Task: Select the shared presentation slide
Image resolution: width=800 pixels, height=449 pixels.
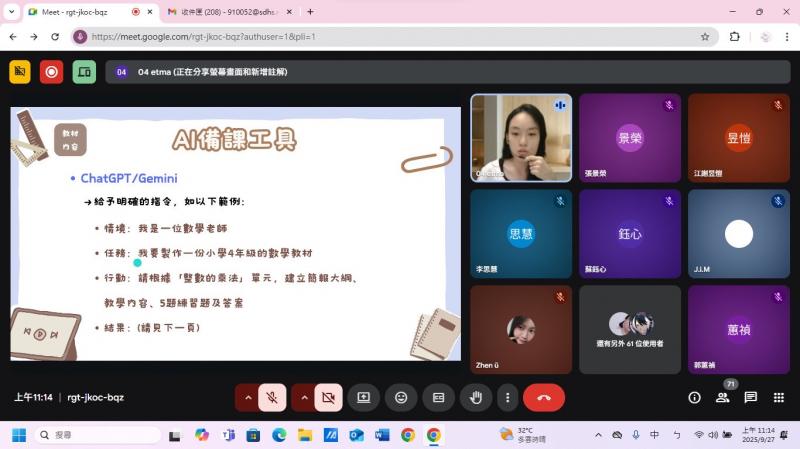Action: click(x=235, y=233)
